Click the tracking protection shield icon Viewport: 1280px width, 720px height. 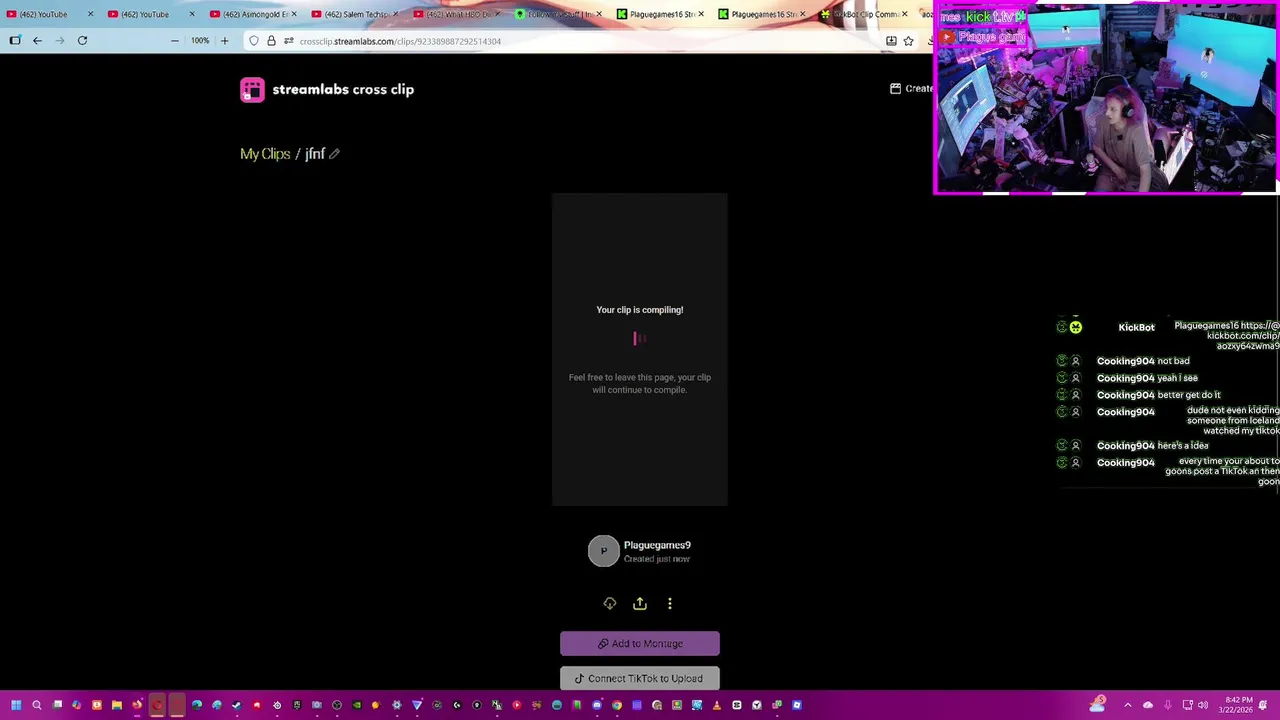(254, 41)
